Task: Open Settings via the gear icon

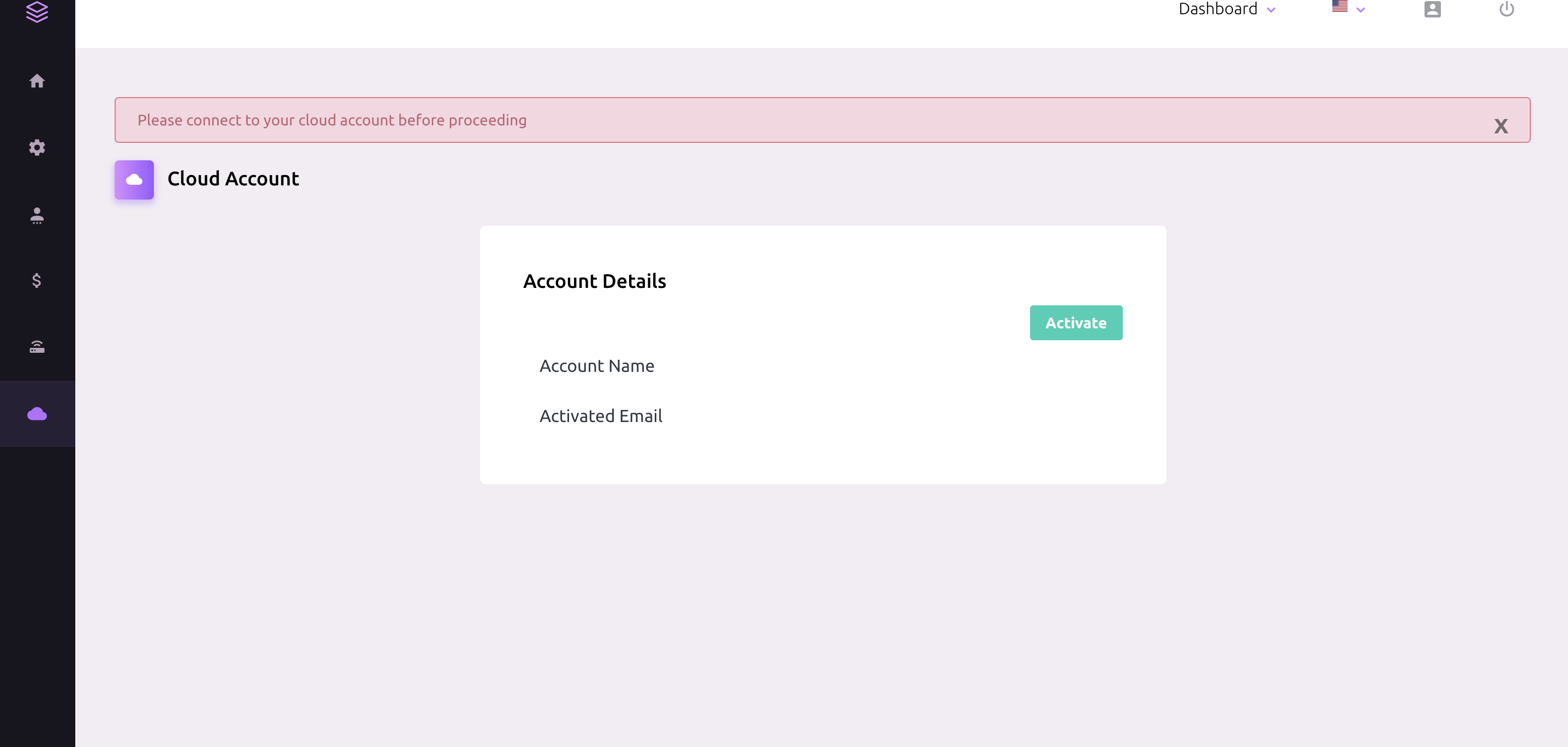Action: [x=37, y=147]
